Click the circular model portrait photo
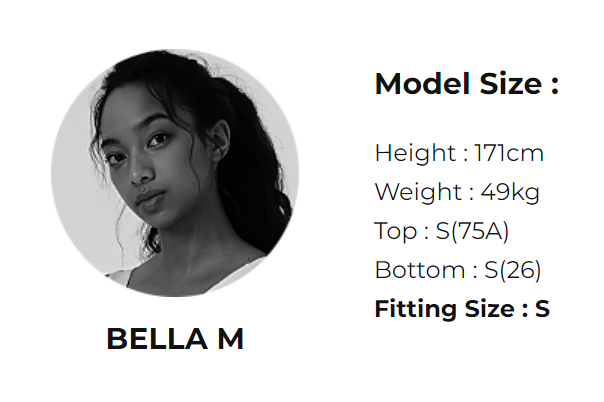This screenshot has width=604, height=402. 175,172
